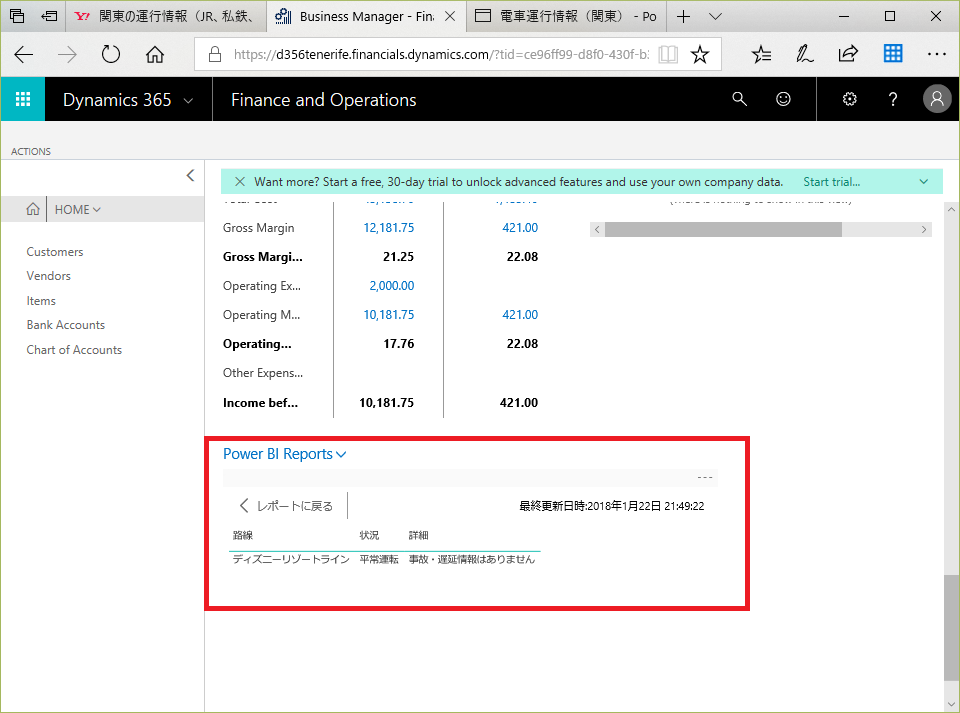Open the feedback smiley icon
This screenshot has height=713, width=960.
(783, 99)
